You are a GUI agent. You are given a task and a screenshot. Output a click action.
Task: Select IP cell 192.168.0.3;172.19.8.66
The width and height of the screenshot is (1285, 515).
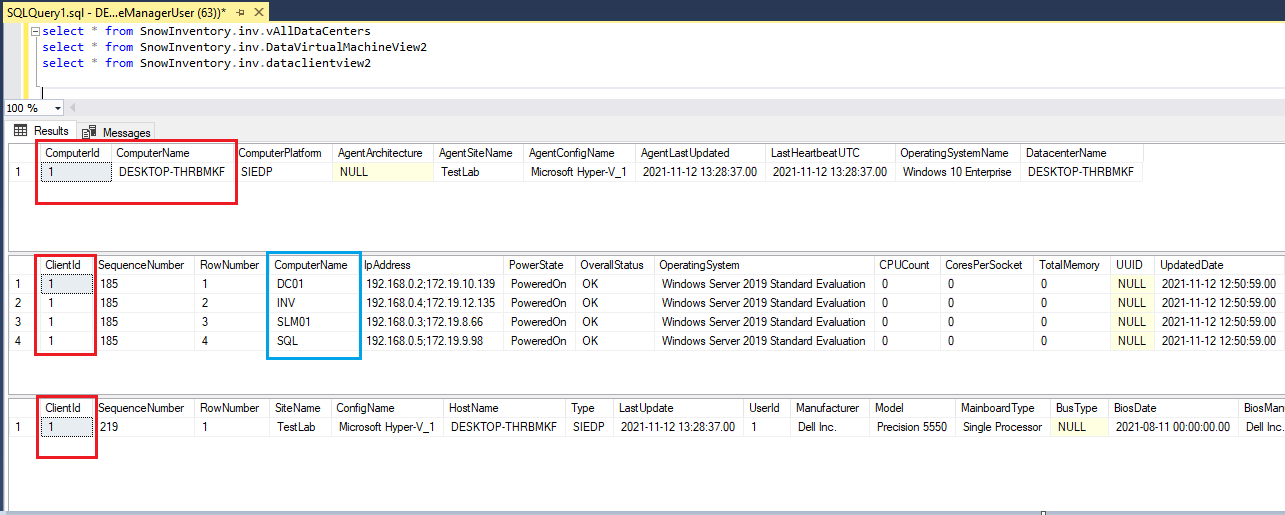(432, 322)
